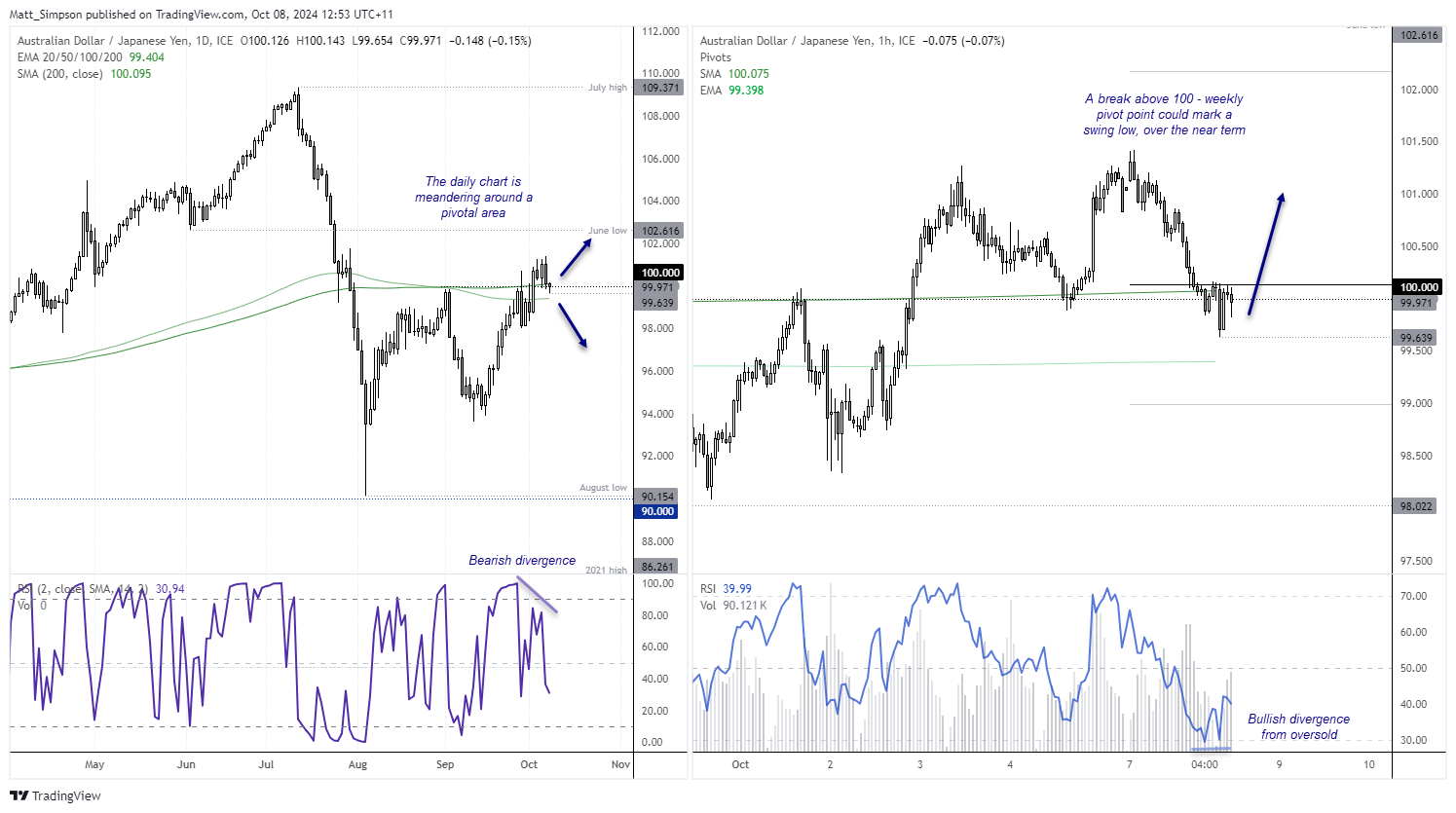Click 'Nov' on the daily time axis
The height and width of the screenshot is (813, 1456).
click(x=620, y=764)
